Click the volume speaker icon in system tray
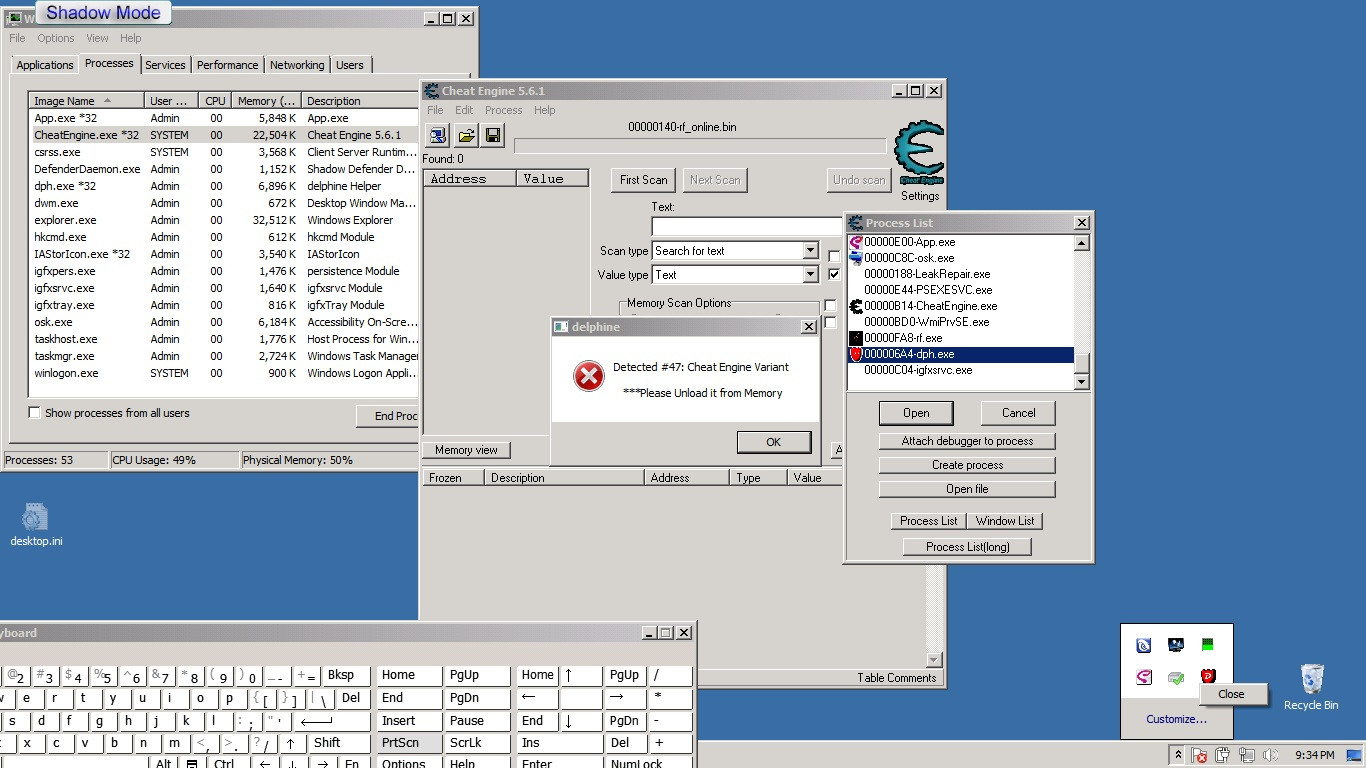Viewport: 1366px width, 768px height. click(1271, 755)
